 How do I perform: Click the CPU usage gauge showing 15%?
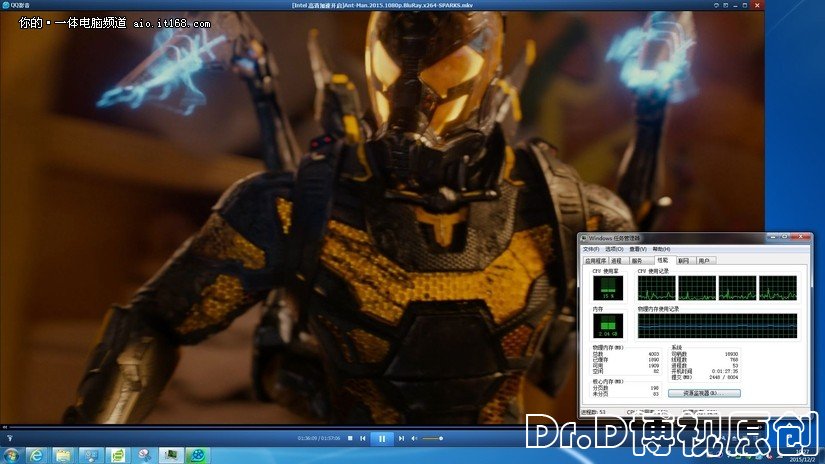point(608,288)
